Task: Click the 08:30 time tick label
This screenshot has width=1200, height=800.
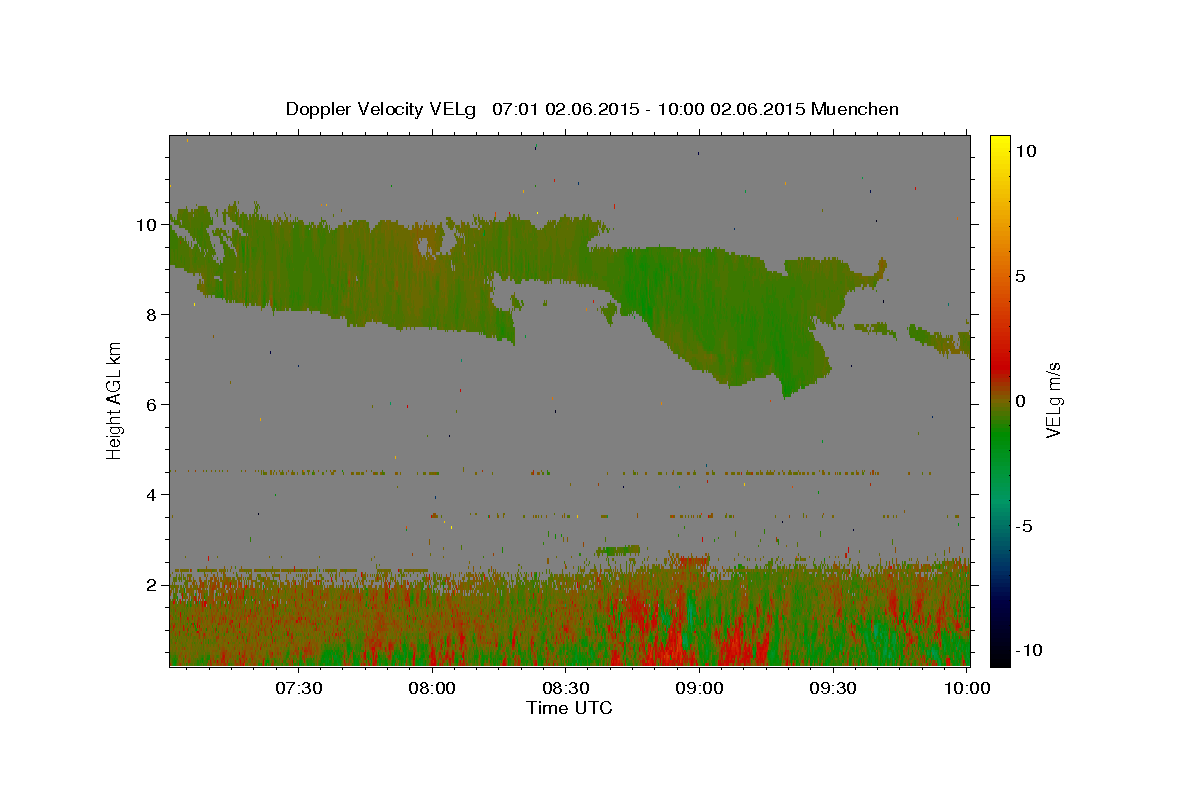Action: [566, 689]
